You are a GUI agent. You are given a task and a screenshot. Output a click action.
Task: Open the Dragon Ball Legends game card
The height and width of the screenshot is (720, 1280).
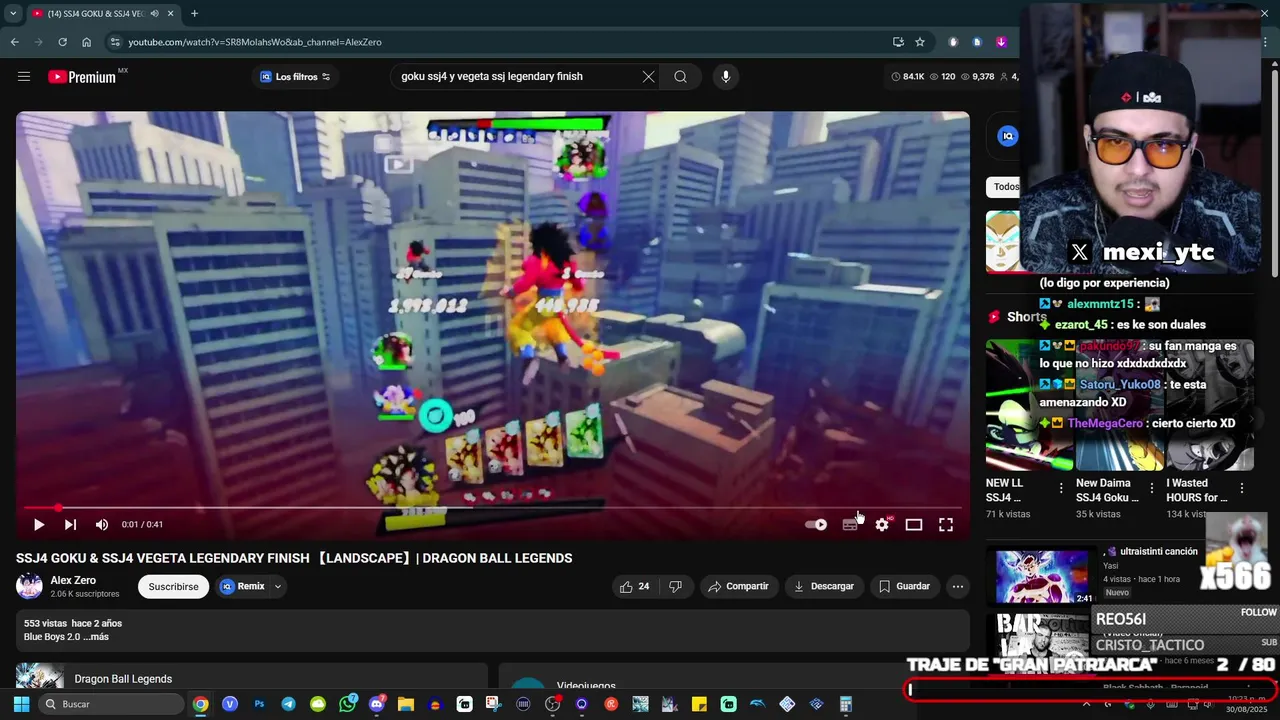pos(251,676)
